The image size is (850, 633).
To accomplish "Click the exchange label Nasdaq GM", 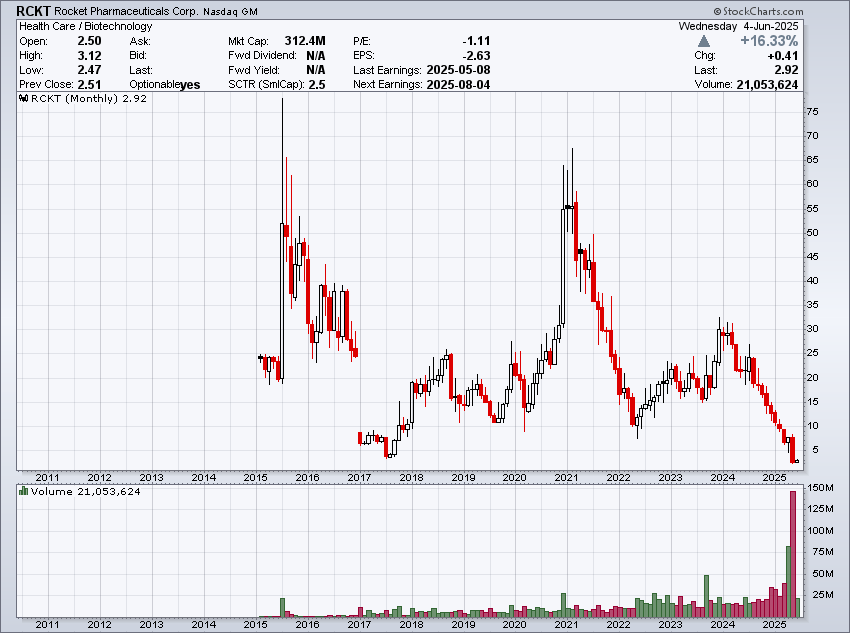I will (x=230, y=11).
